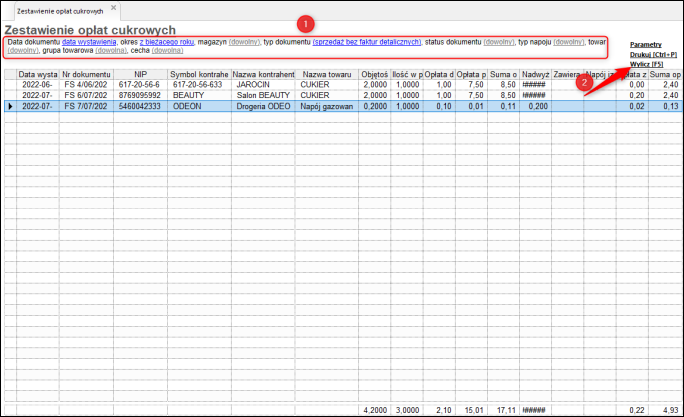684x417 pixels.
Task: Open the magazyn (dowolny) filter
Action: tap(244, 42)
